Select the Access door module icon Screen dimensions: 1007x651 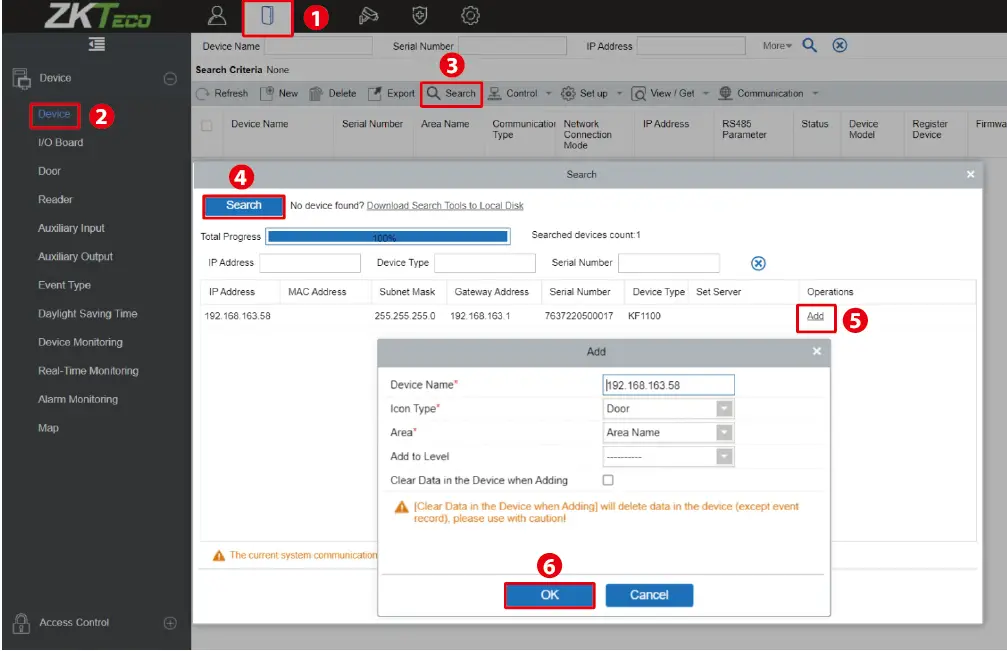pyautogui.click(x=267, y=16)
